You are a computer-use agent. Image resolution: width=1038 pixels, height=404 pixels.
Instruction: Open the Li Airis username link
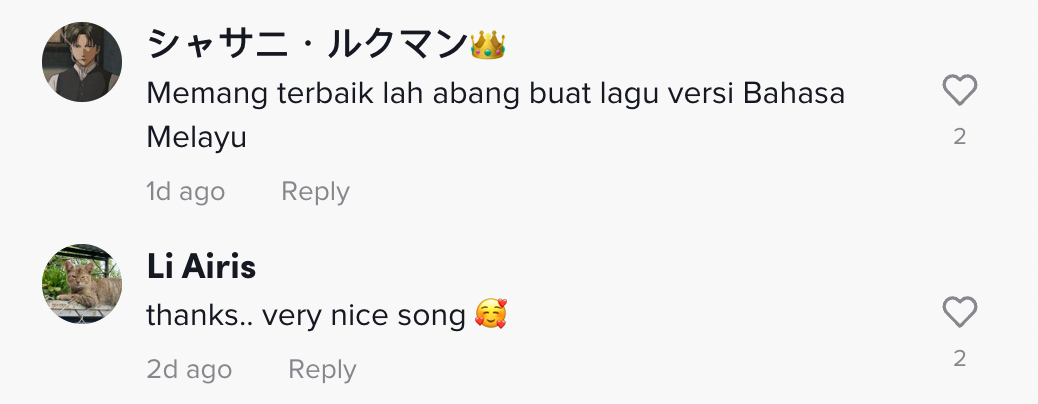(201, 267)
